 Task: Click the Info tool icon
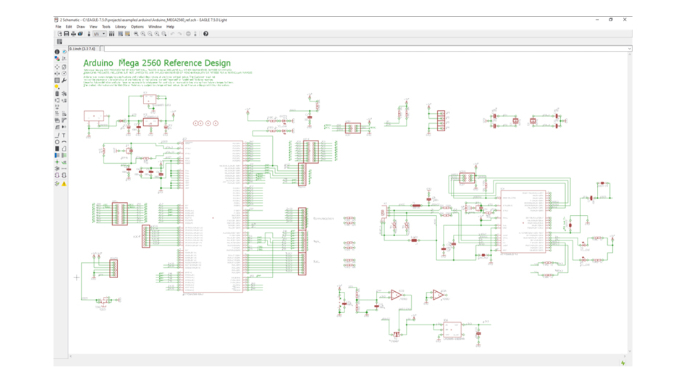(57, 51)
